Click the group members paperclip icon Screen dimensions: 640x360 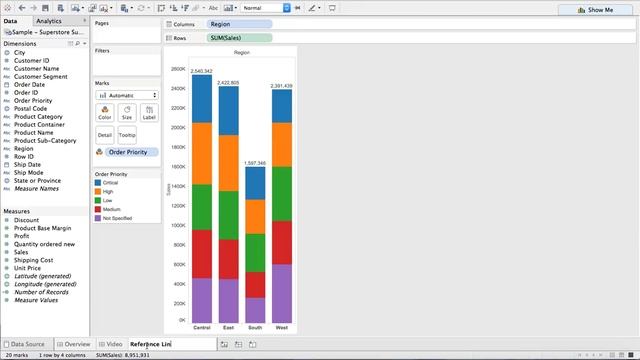pyautogui.click(x=197, y=8)
